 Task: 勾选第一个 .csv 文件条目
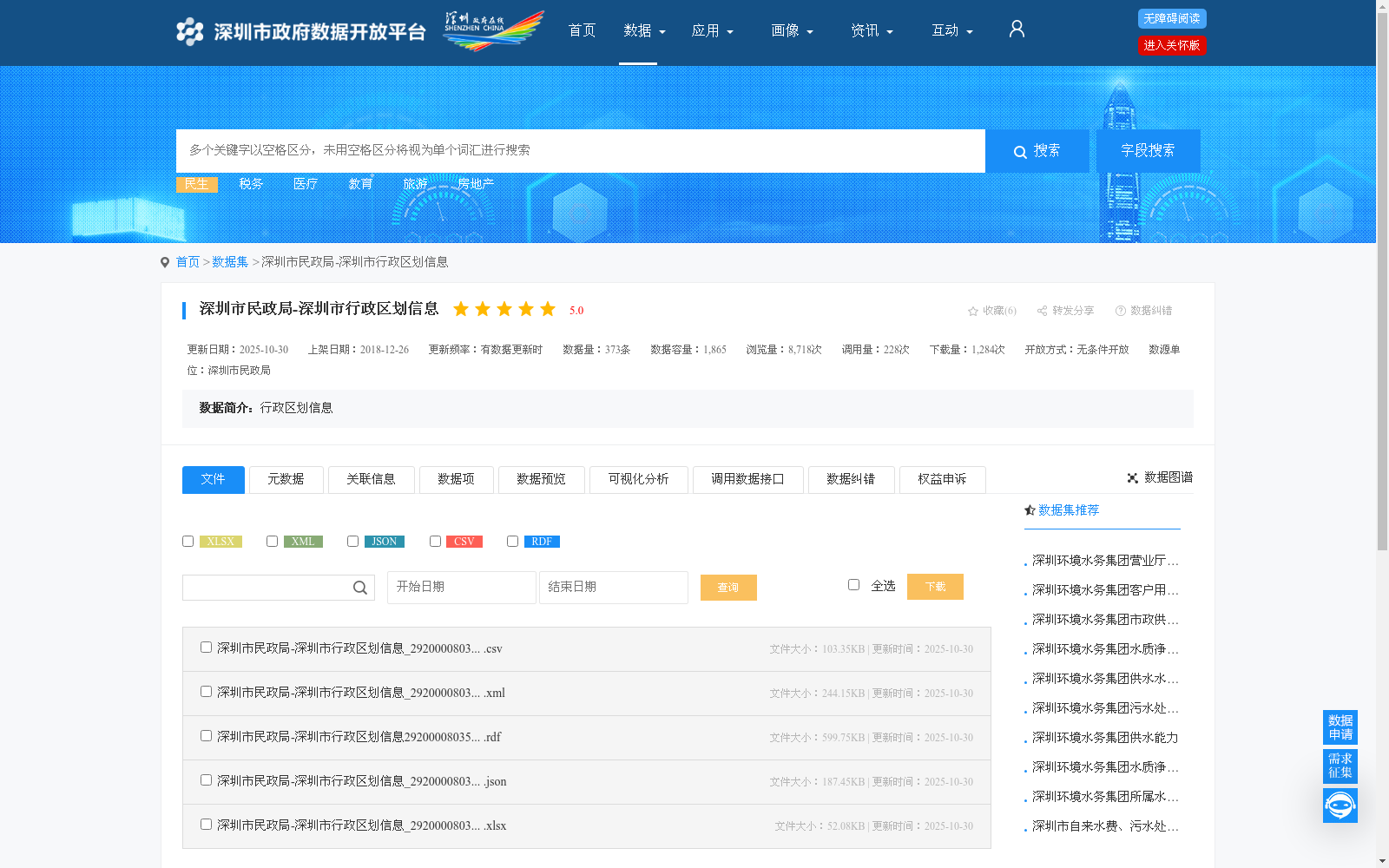(x=206, y=647)
